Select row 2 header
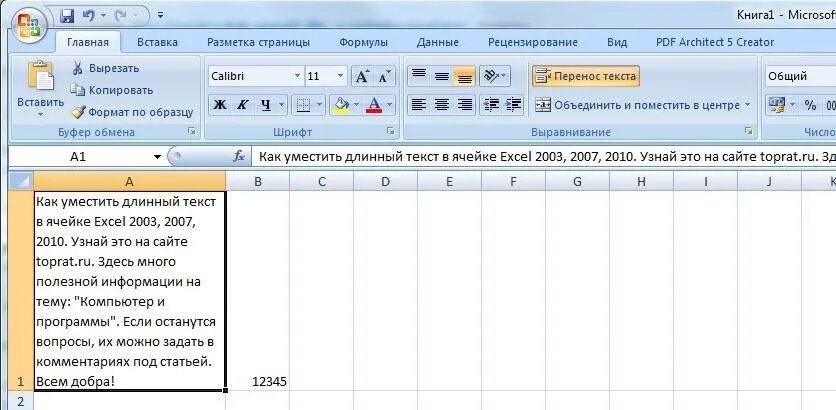Image resolution: width=836 pixels, height=410 pixels. (x=21, y=401)
